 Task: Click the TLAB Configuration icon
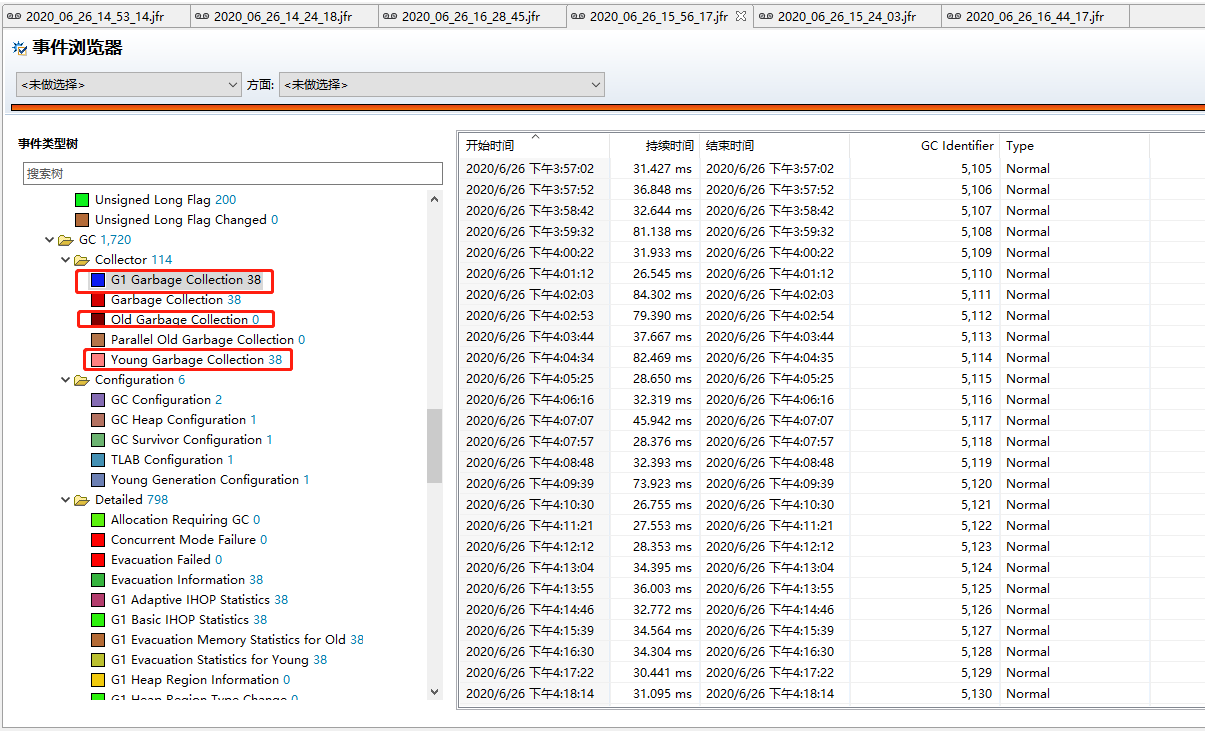(x=98, y=460)
